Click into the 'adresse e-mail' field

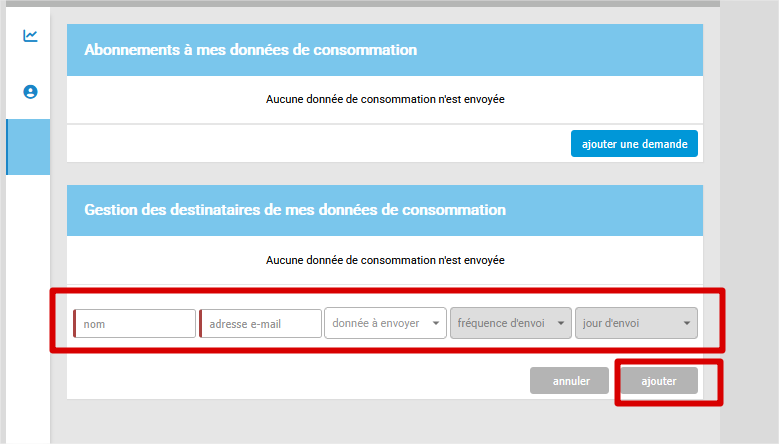pyautogui.click(x=262, y=324)
